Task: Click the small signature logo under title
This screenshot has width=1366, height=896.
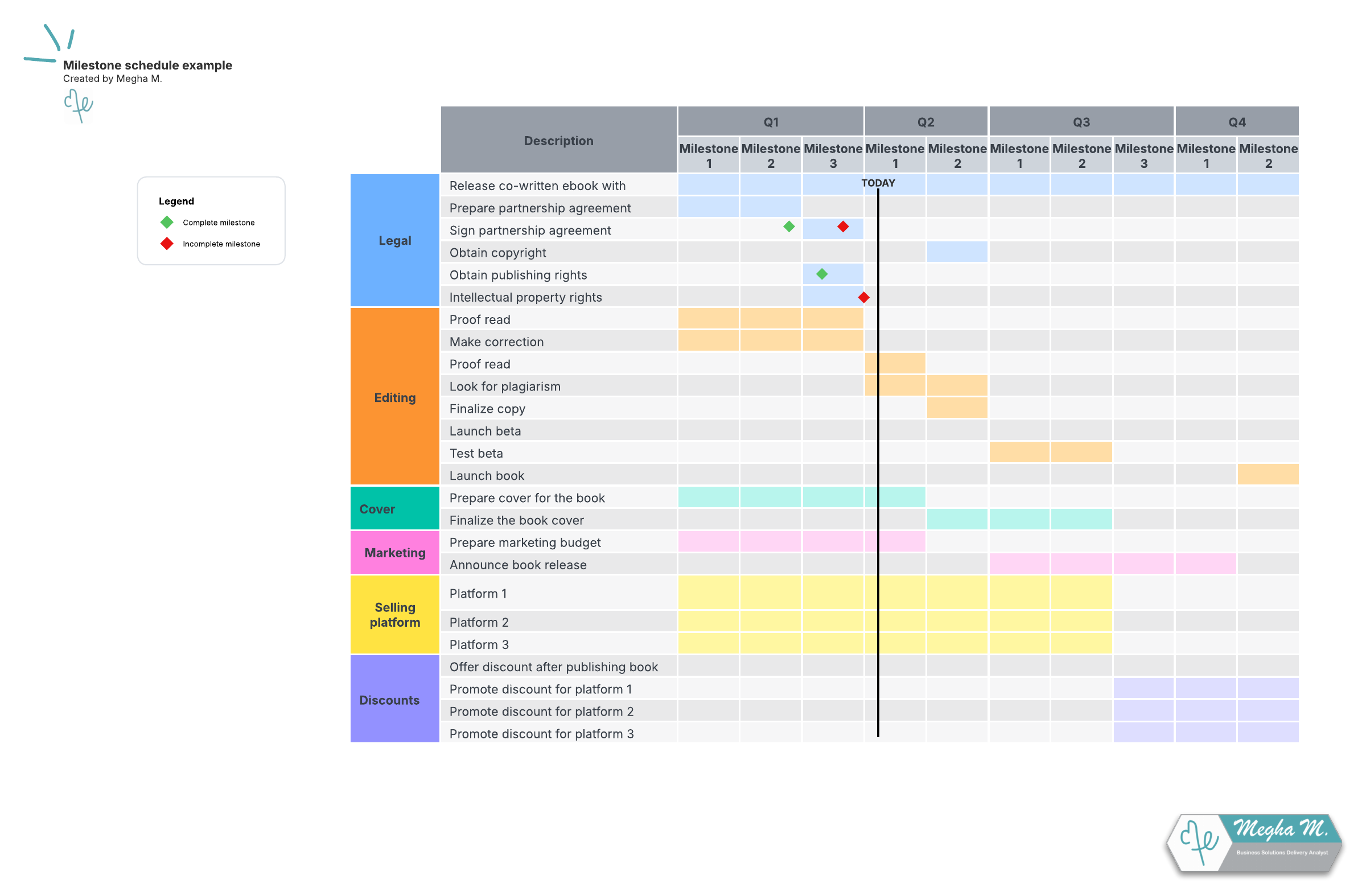Action: click(x=79, y=106)
